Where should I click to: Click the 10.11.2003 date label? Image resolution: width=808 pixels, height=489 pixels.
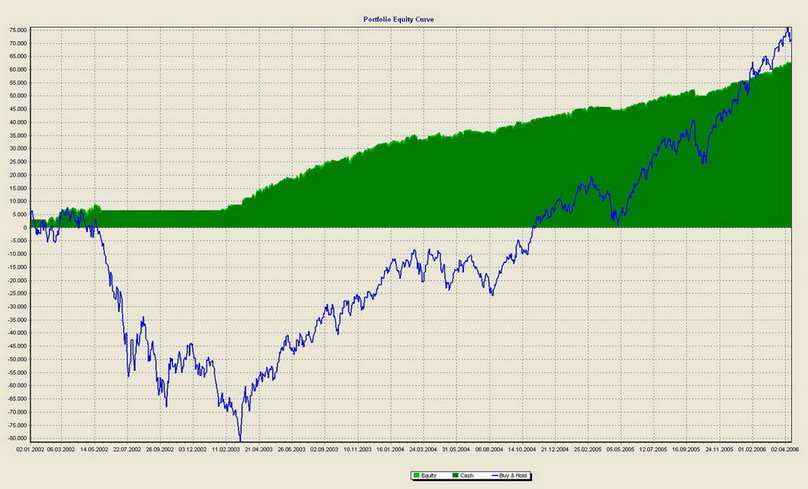tap(357, 449)
